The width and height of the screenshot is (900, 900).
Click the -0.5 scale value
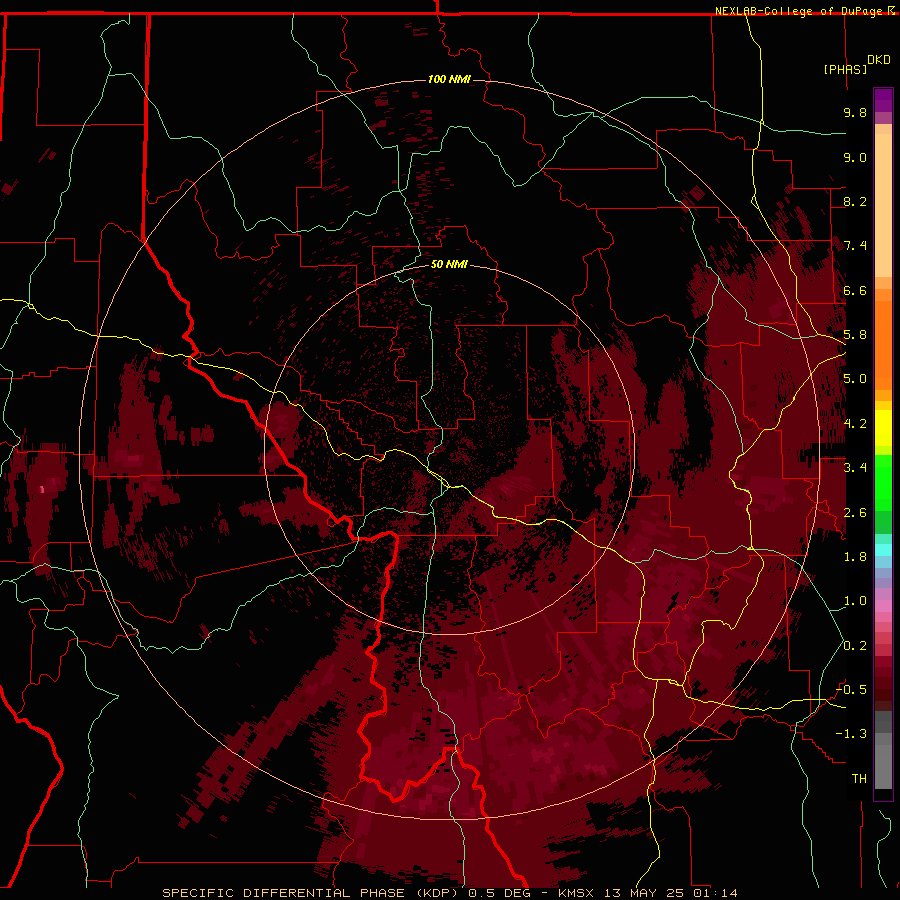pyautogui.click(x=851, y=690)
